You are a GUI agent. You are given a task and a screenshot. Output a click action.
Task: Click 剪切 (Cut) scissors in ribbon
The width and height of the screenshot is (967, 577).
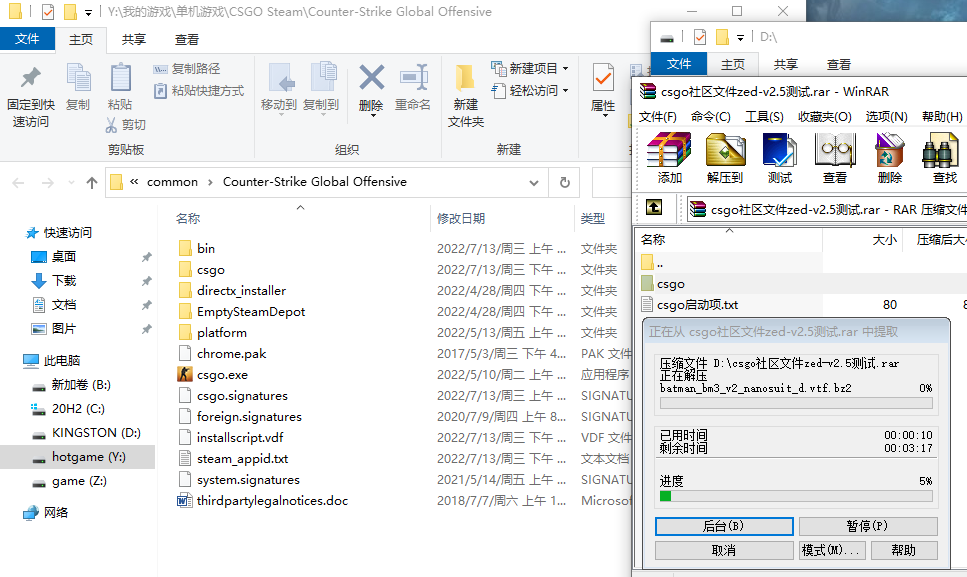coord(125,125)
